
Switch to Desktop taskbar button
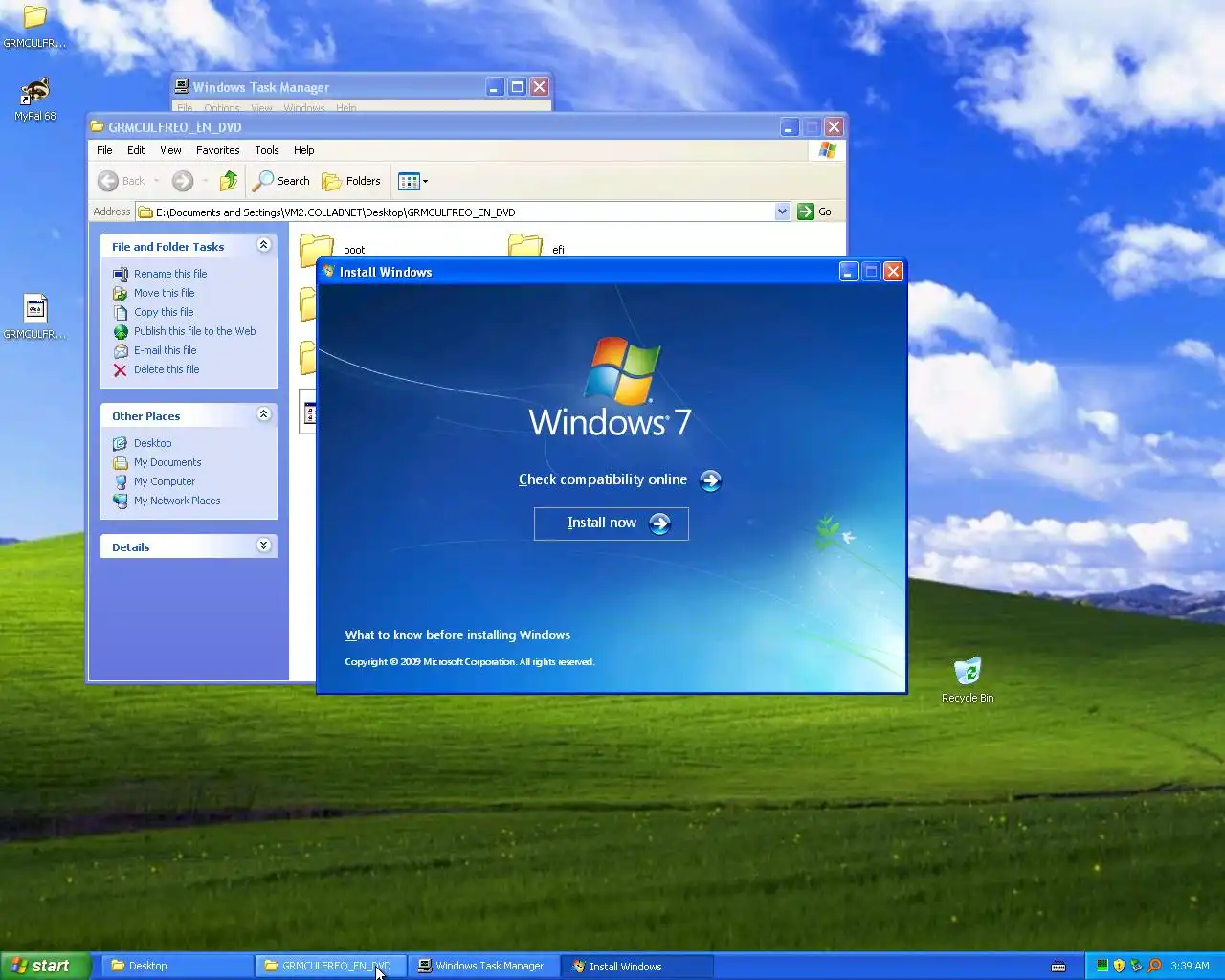pyautogui.click(x=176, y=966)
